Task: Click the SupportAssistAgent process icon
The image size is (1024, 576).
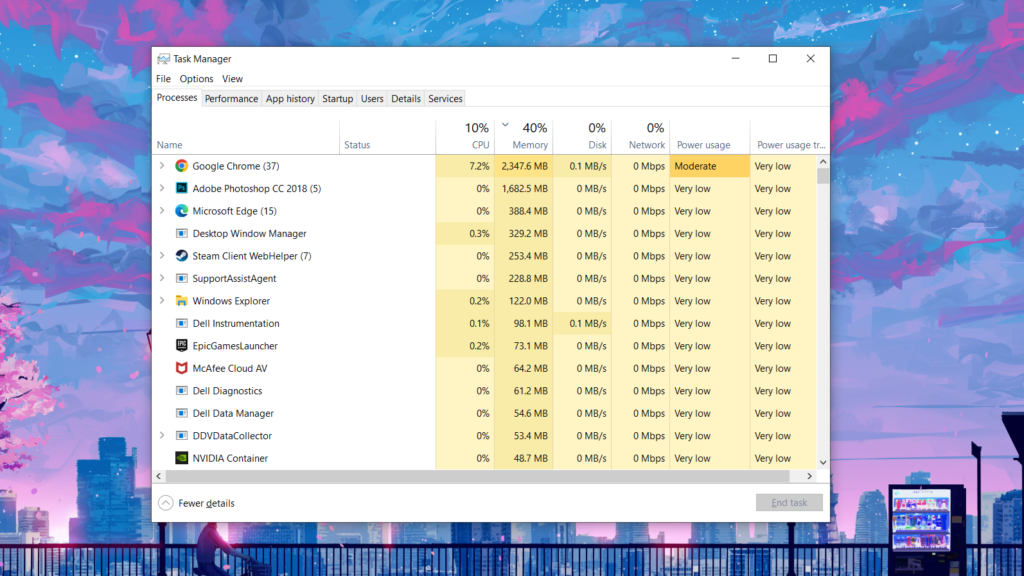Action: click(182, 278)
